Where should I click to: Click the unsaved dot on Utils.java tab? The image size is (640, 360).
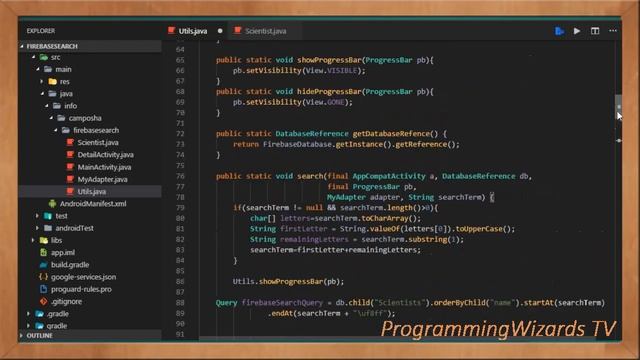click(x=220, y=31)
